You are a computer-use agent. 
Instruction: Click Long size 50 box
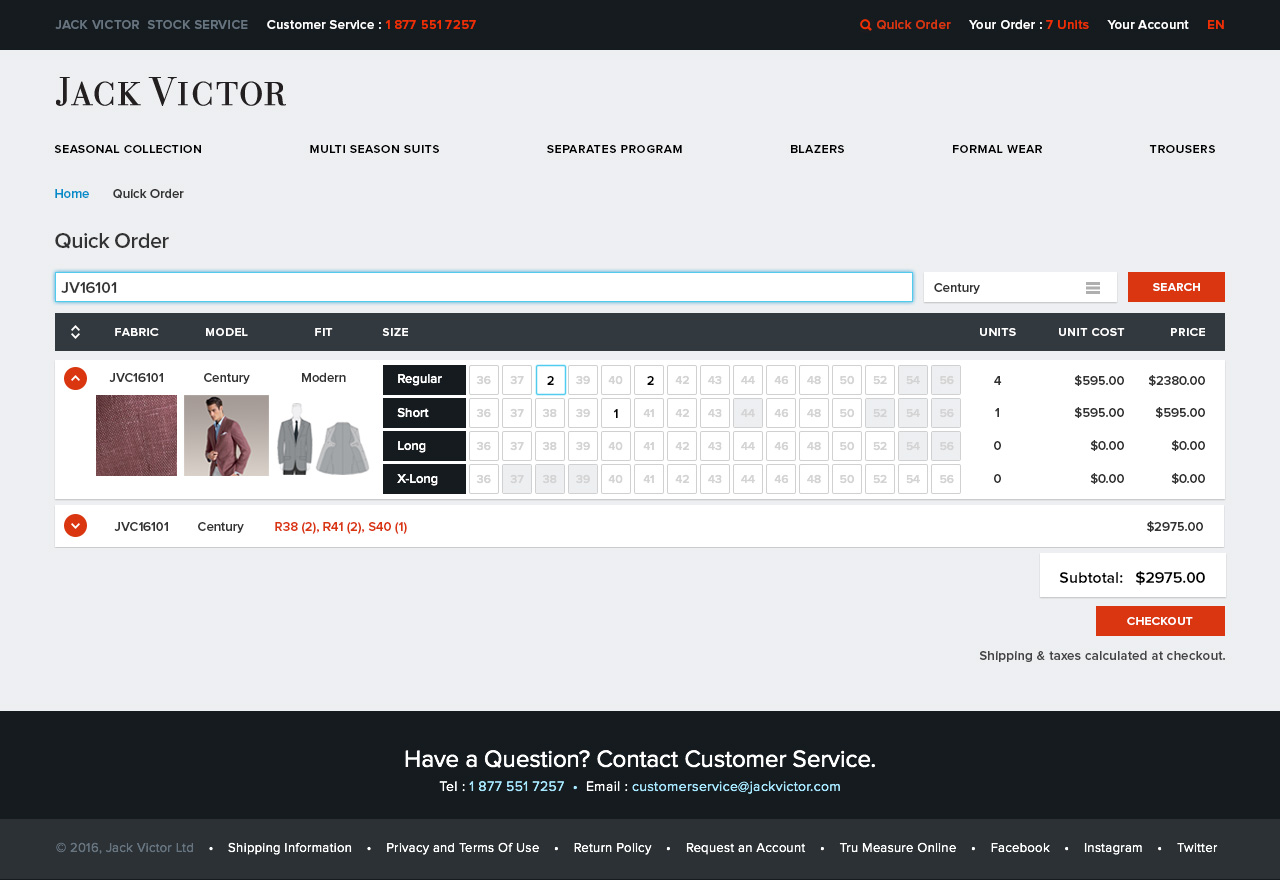[x=847, y=446]
